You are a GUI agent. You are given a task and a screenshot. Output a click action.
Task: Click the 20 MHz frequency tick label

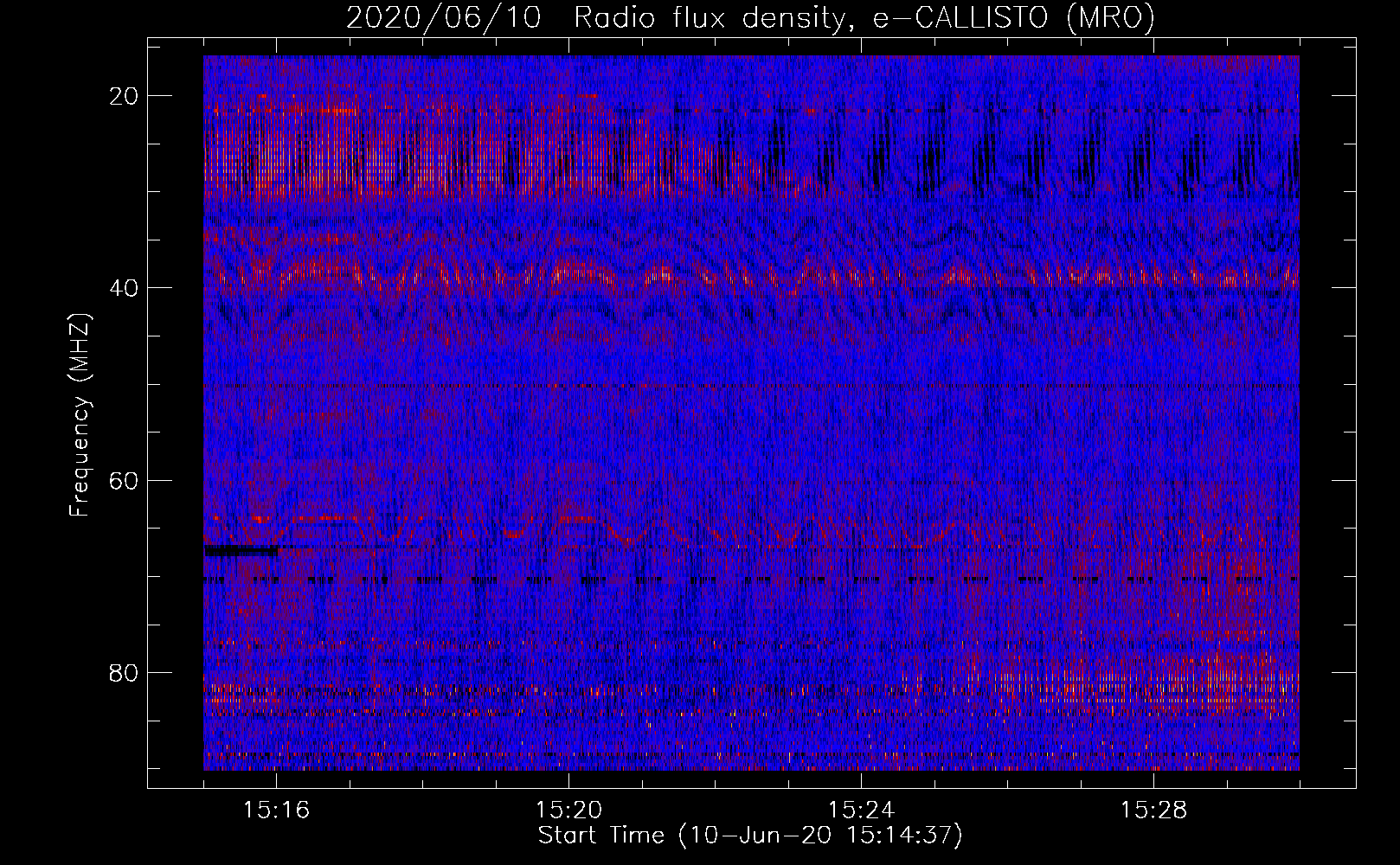(125, 96)
